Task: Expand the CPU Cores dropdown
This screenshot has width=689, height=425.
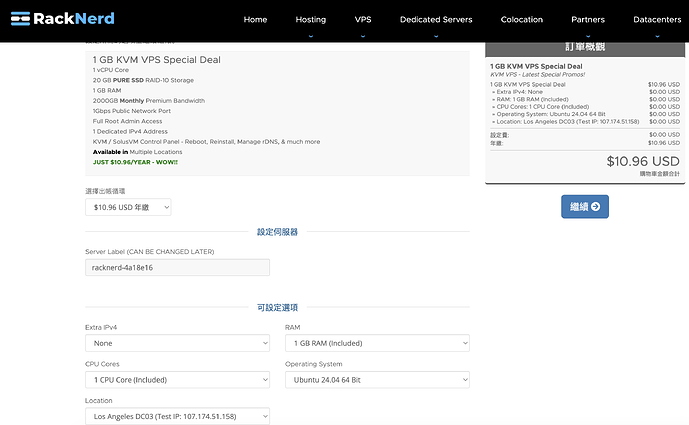Action: (177, 380)
